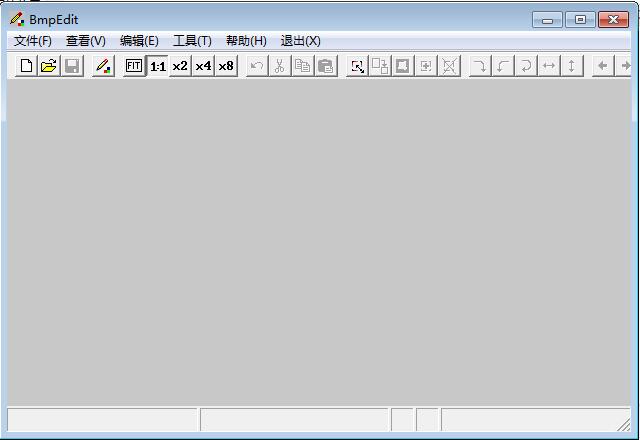Click the right arrow navigation icon
Viewport: 640px width, 440px height.
pos(624,66)
